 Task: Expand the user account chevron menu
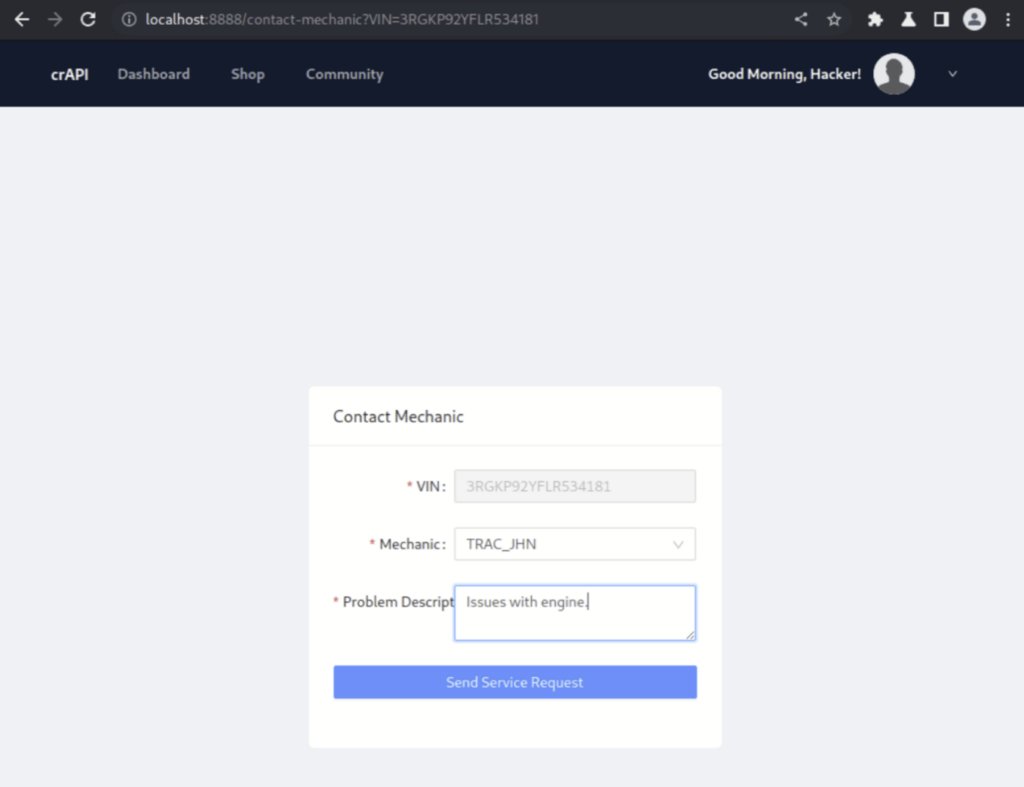point(952,73)
